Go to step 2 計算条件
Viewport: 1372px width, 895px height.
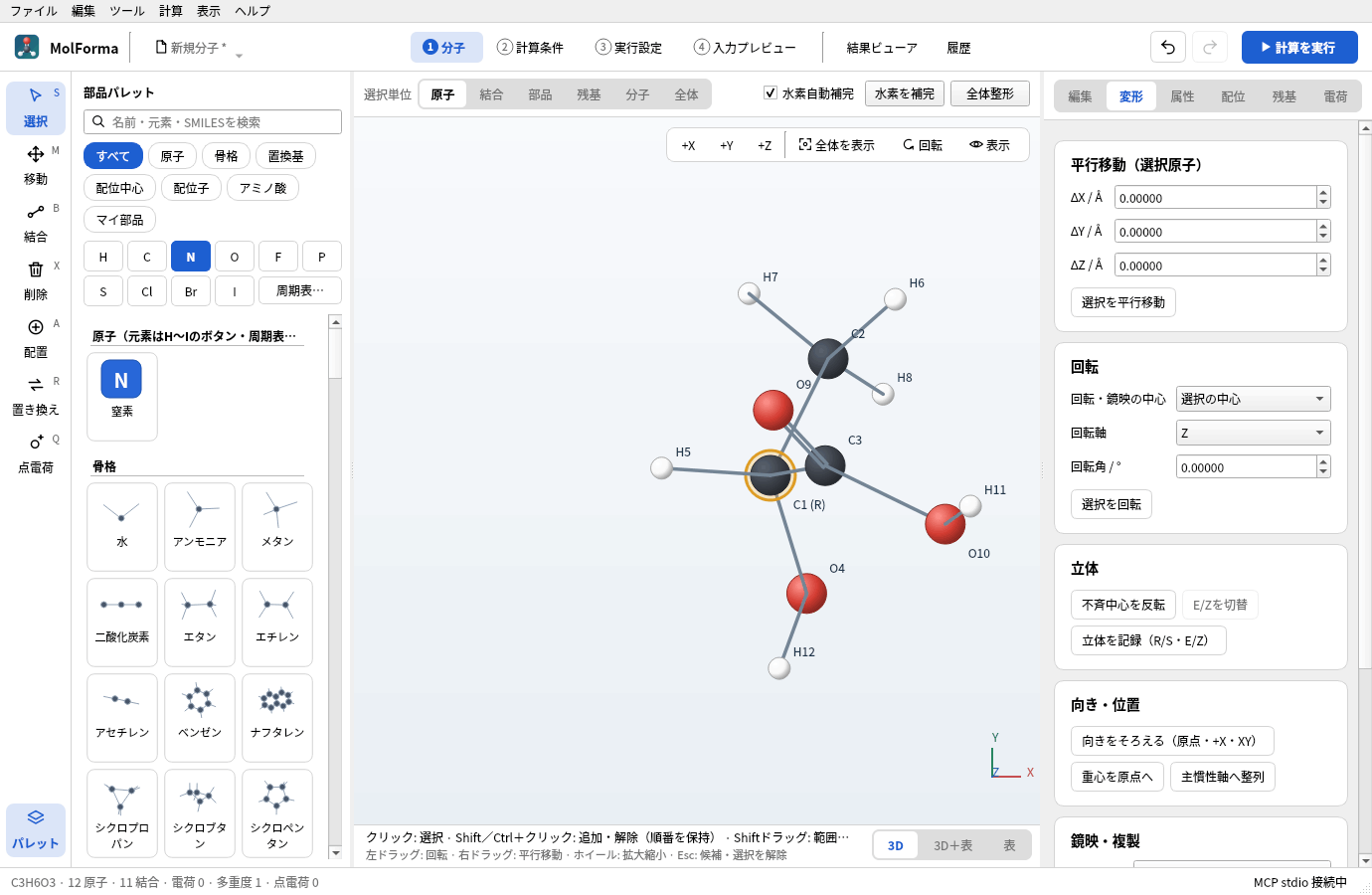tap(530, 47)
